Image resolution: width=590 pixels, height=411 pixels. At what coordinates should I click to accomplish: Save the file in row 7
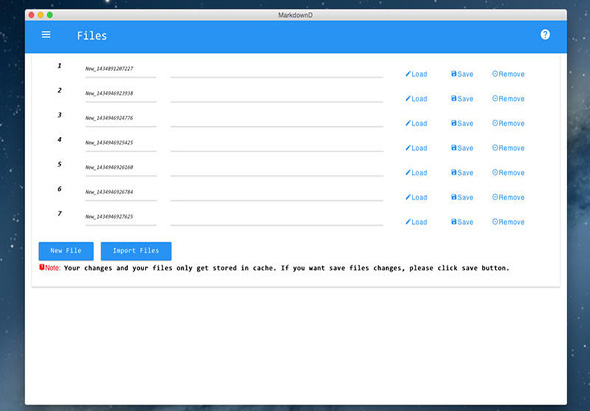(x=462, y=222)
